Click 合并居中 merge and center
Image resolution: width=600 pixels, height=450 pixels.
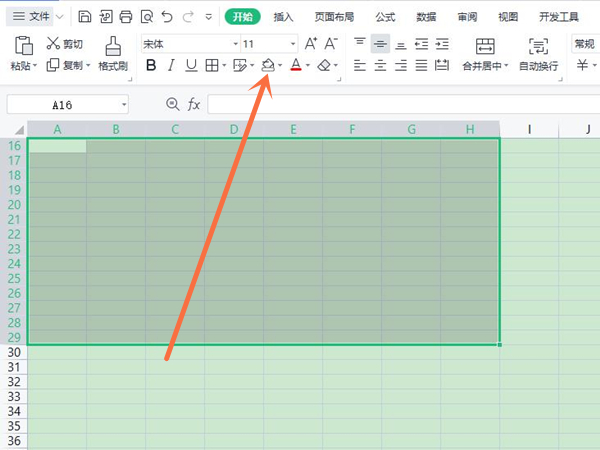pos(485,54)
